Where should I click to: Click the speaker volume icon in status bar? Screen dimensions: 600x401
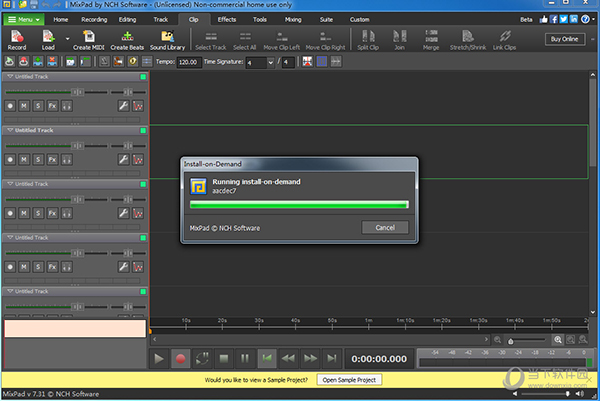(x=580, y=394)
